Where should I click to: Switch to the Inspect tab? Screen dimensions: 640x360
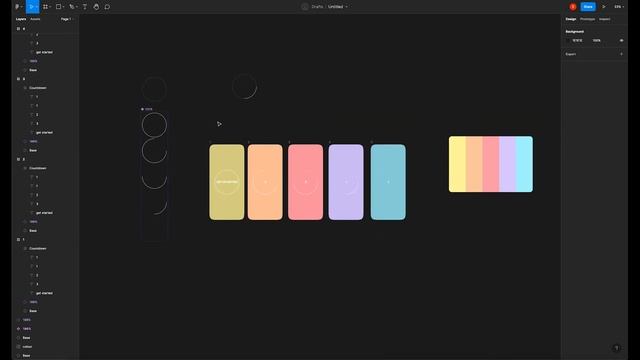pyautogui.click(x=604, y=19)
